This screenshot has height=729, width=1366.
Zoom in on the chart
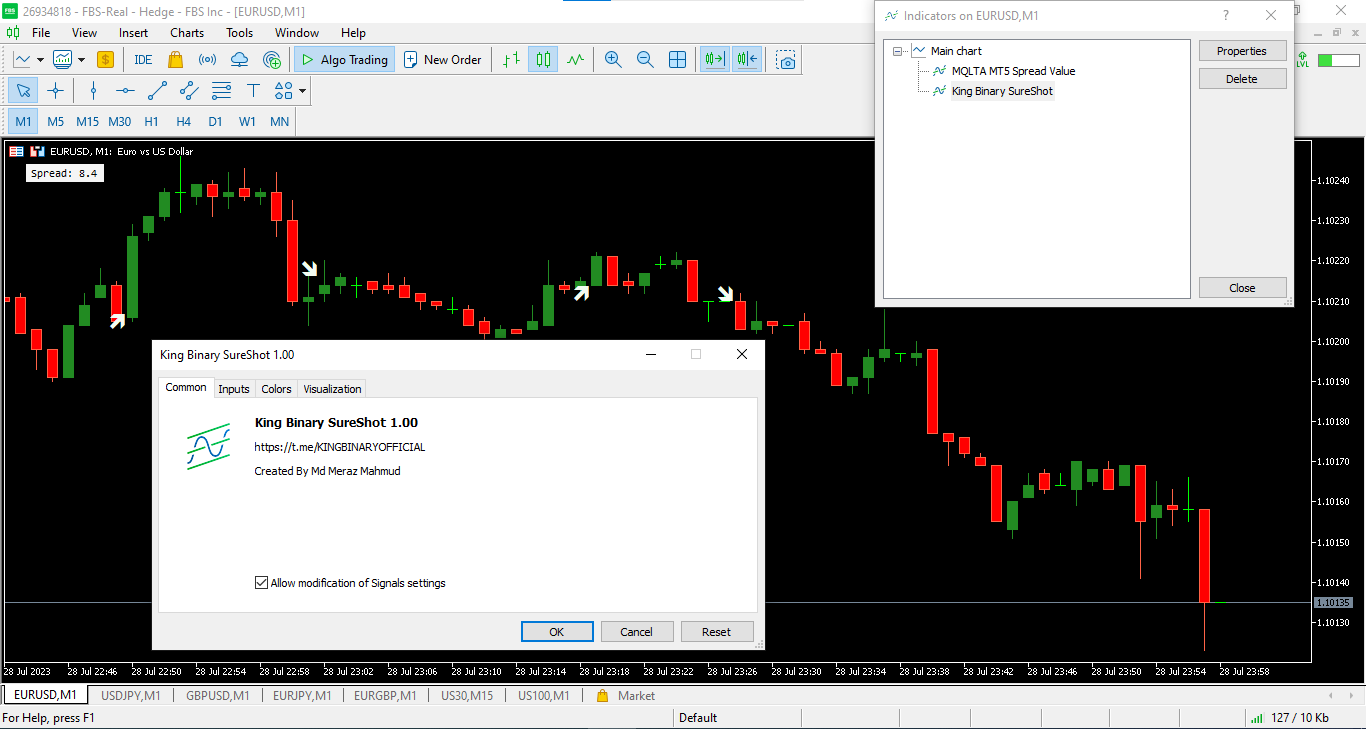[x=612, y=59]
